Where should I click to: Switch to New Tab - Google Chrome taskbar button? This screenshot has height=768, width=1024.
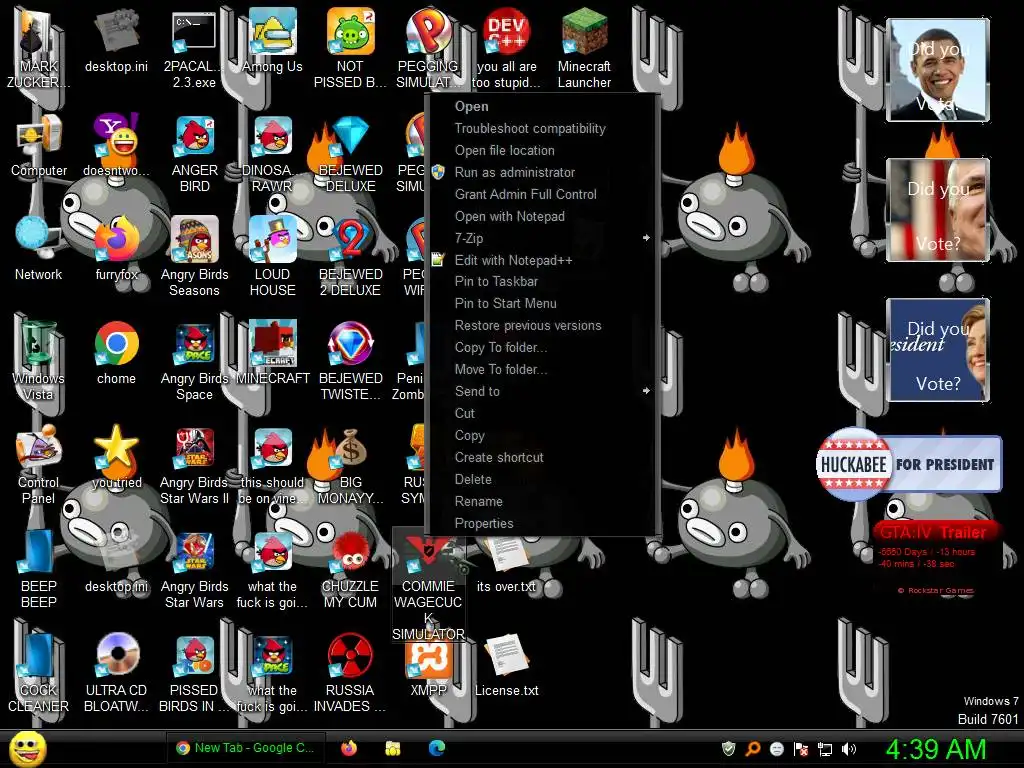click(x=245, y=748)
